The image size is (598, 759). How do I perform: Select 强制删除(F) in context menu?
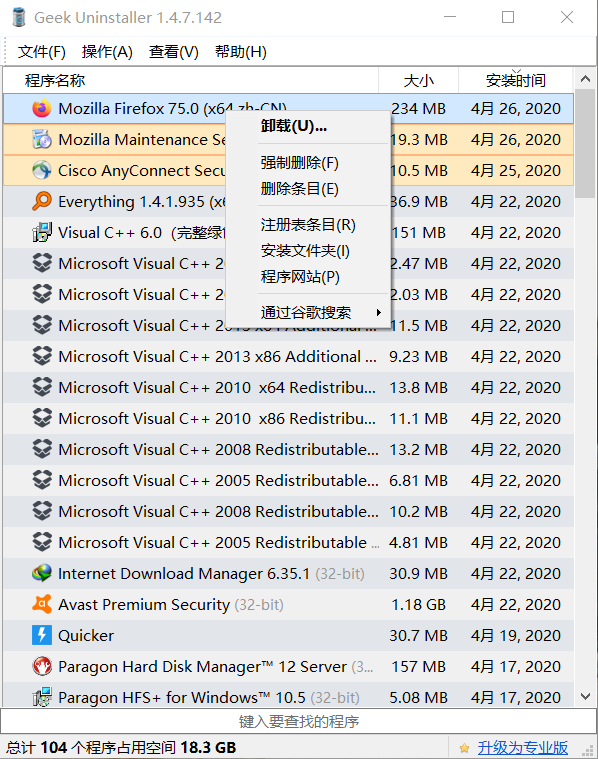tap(299, 163)
